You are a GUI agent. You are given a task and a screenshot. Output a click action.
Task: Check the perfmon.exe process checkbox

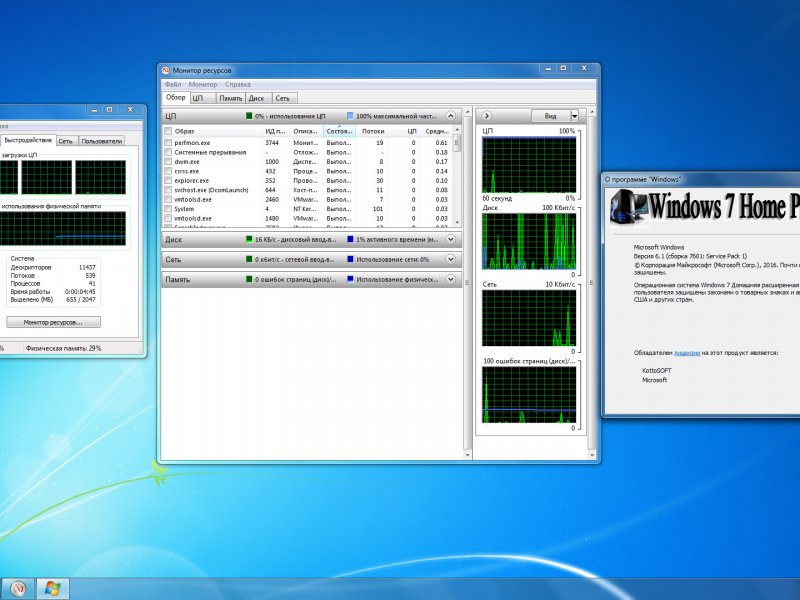pos(168,143)
